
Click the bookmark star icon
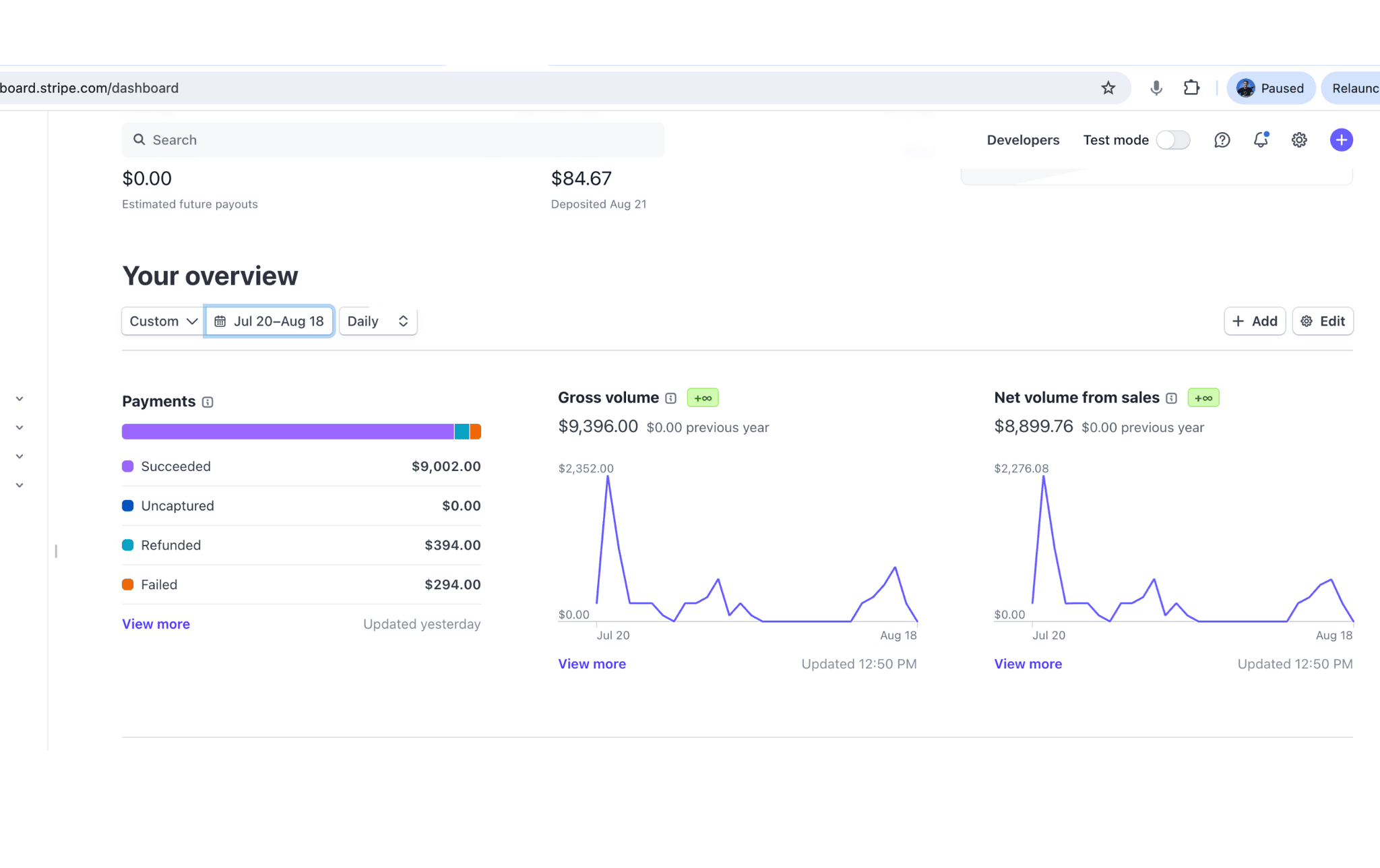(1108, 88)
